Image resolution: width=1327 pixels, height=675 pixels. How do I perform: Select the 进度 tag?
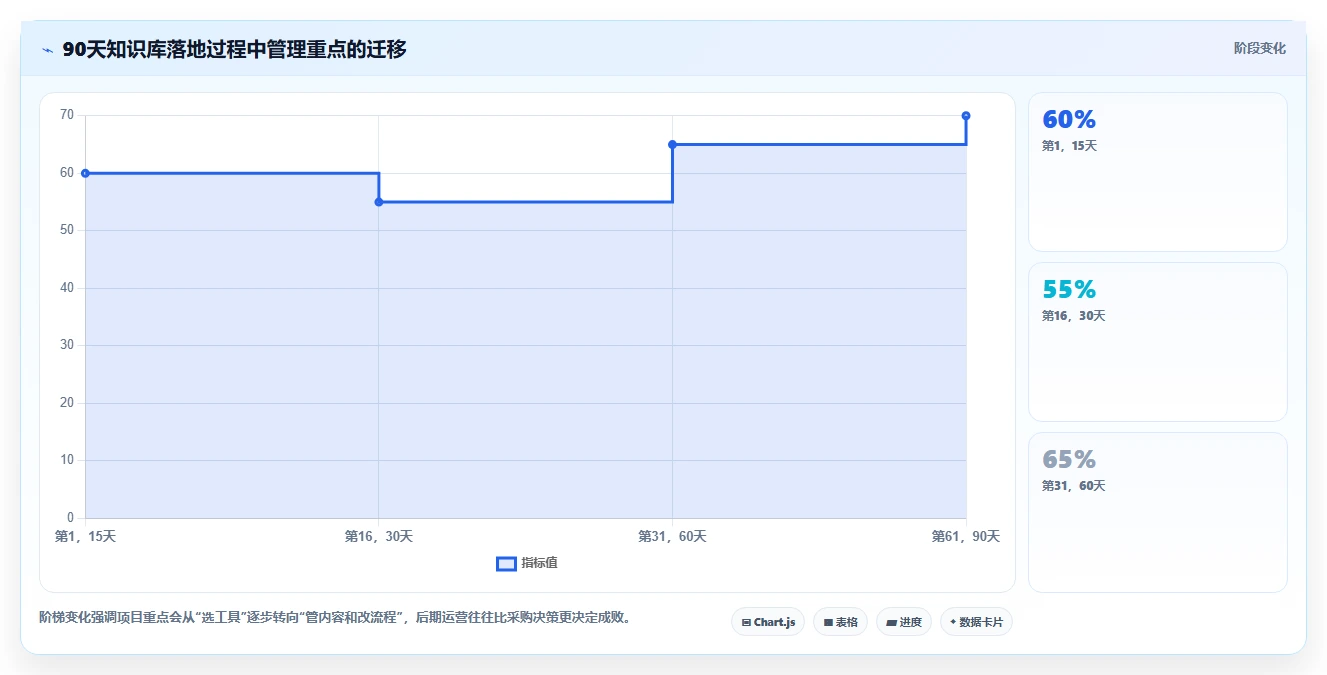tap(904, 622)
